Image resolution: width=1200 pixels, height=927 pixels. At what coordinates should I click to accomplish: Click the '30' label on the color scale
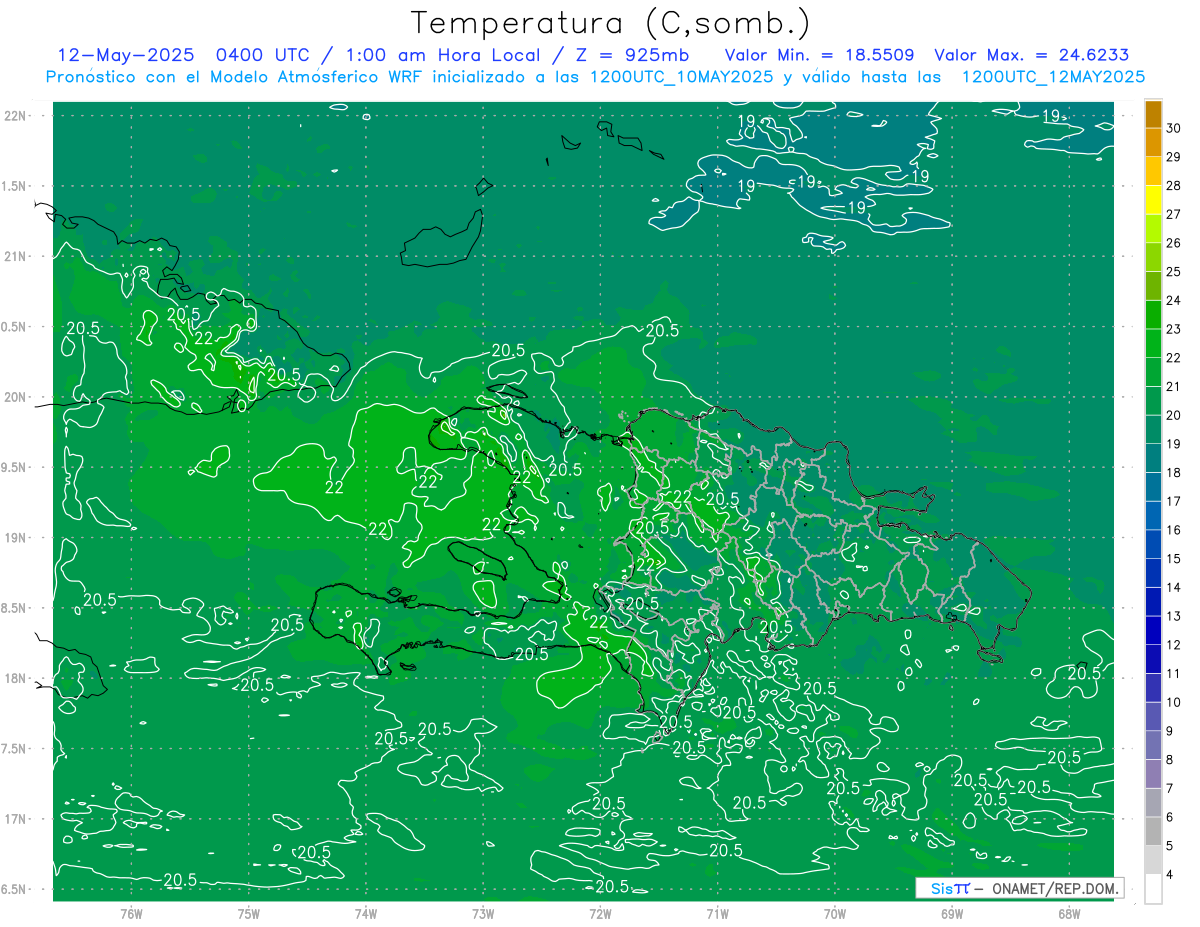[x=1174, y=128]
